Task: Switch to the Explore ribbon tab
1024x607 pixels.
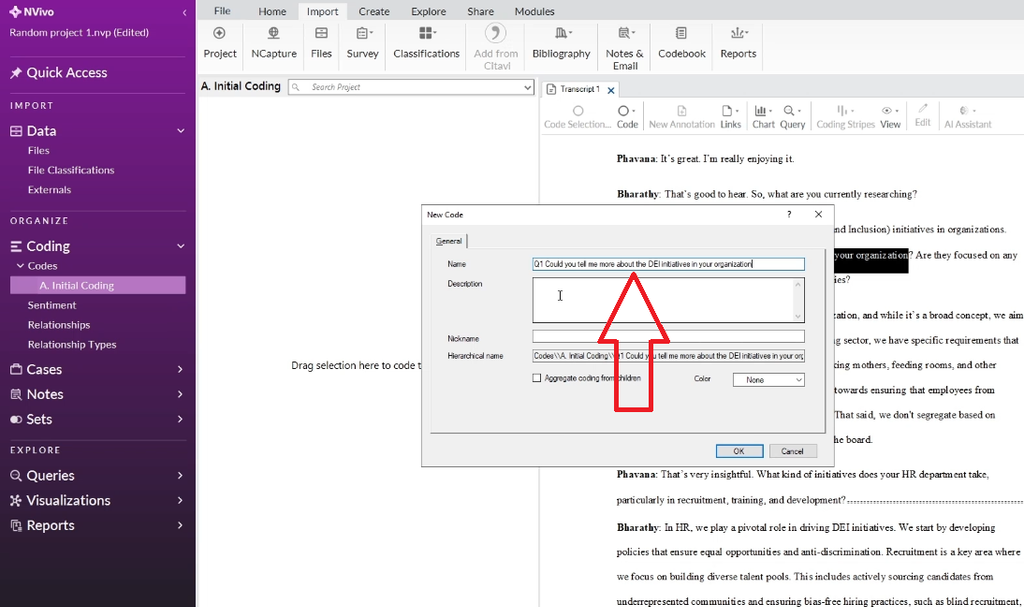Action: click(428, 11)
